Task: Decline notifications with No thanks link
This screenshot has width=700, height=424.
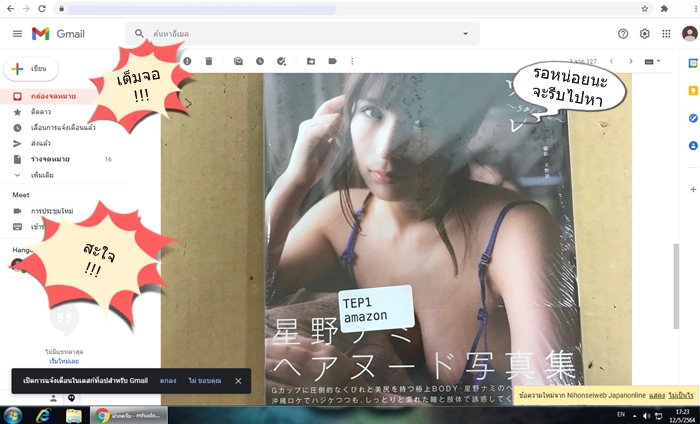Action: pyautogui.click(x=204, y=381)
